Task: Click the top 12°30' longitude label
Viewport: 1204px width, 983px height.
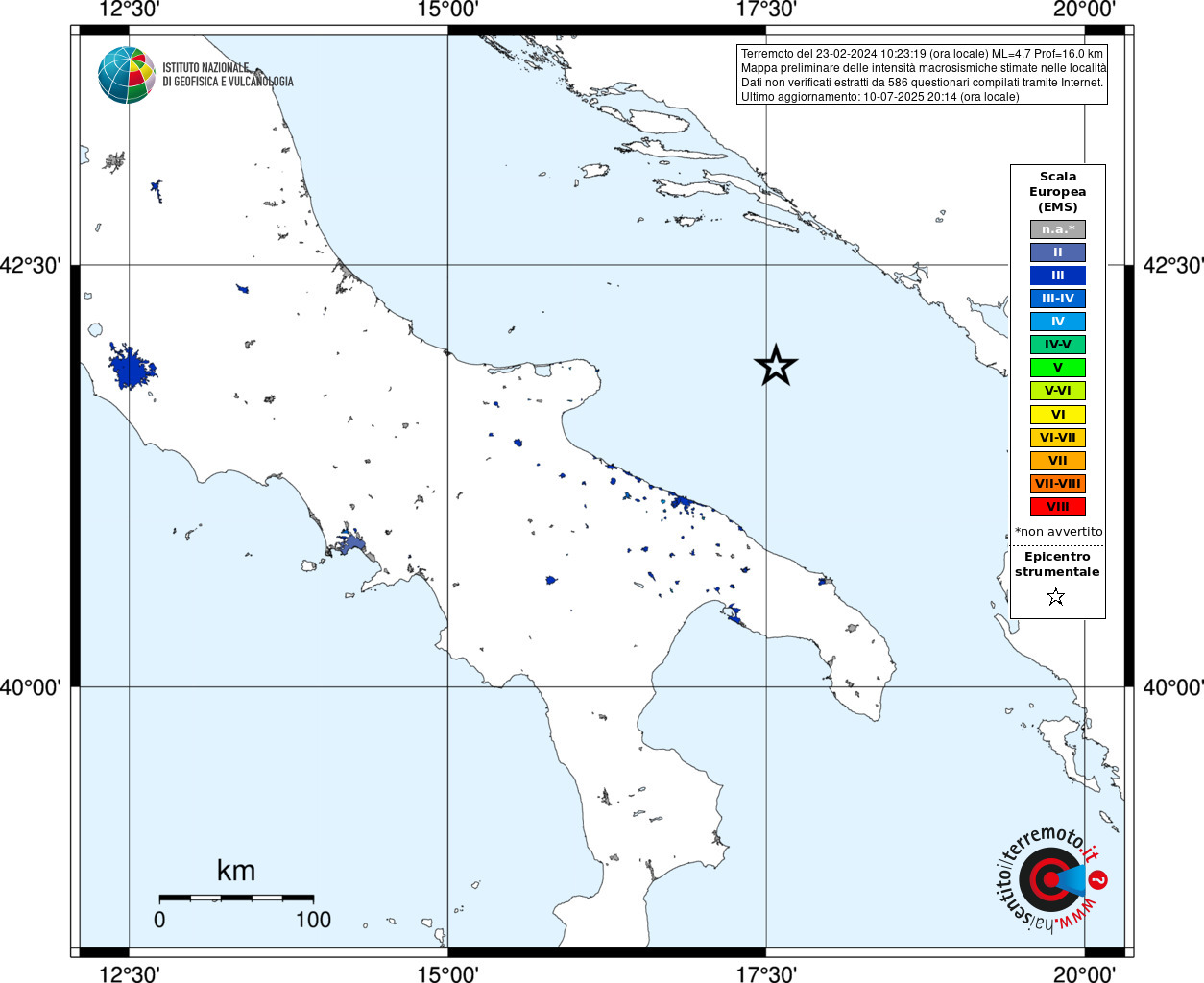Action: click(130, 10)
